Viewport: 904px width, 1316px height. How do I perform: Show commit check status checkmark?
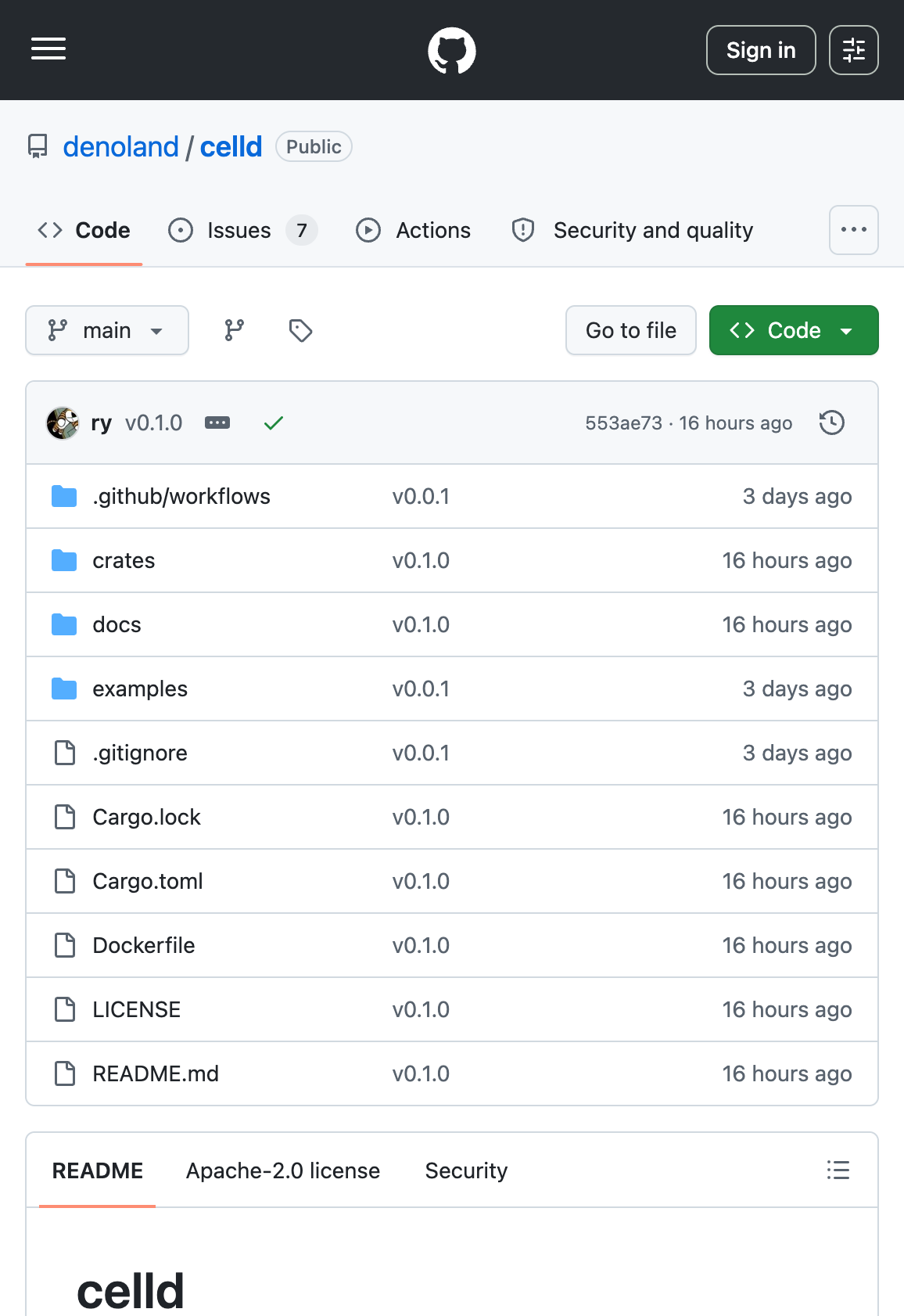274,423
